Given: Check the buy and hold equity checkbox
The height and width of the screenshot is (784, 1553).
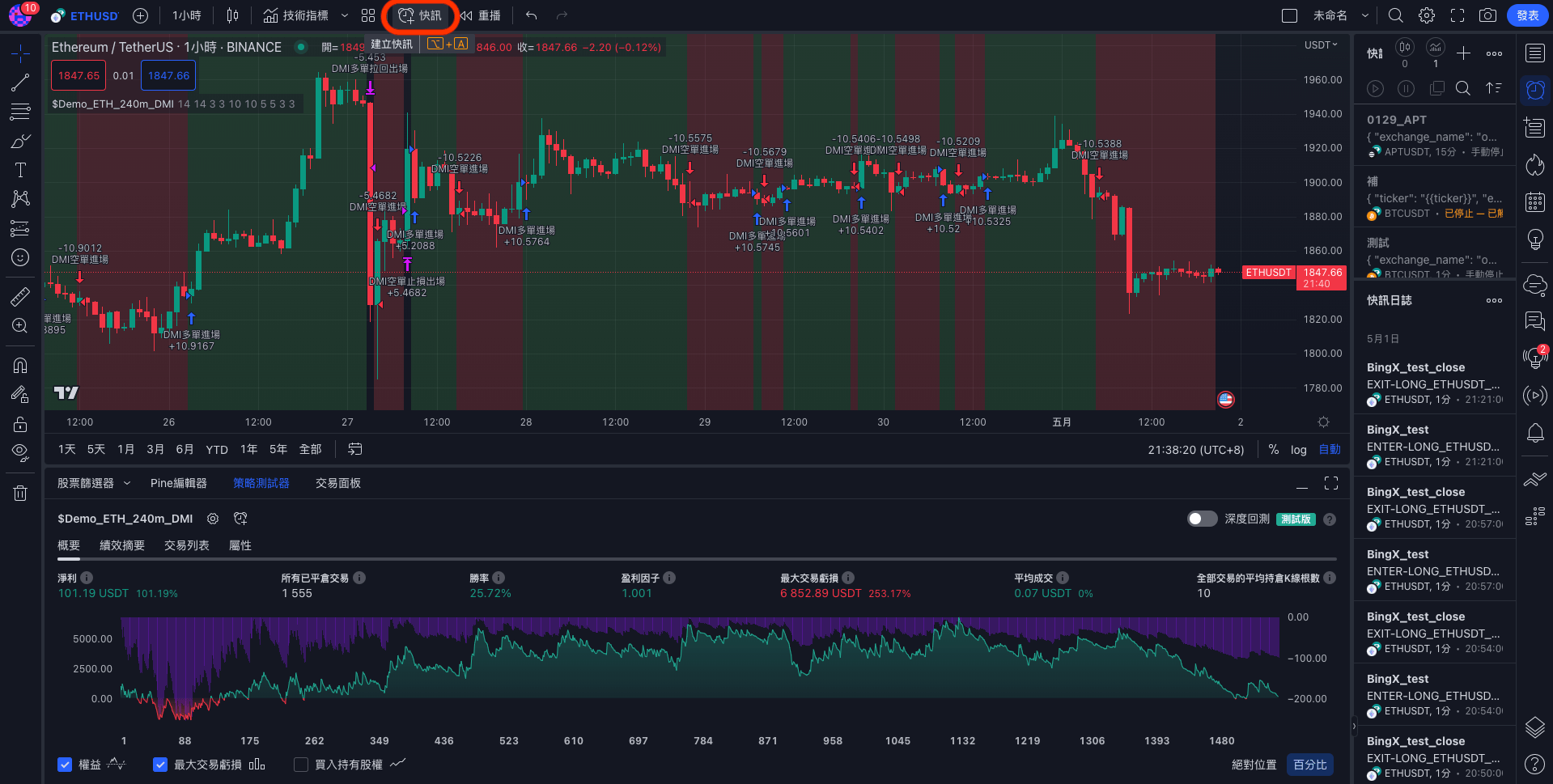Looking at the screenshot, I should click(x=301, y=765).
